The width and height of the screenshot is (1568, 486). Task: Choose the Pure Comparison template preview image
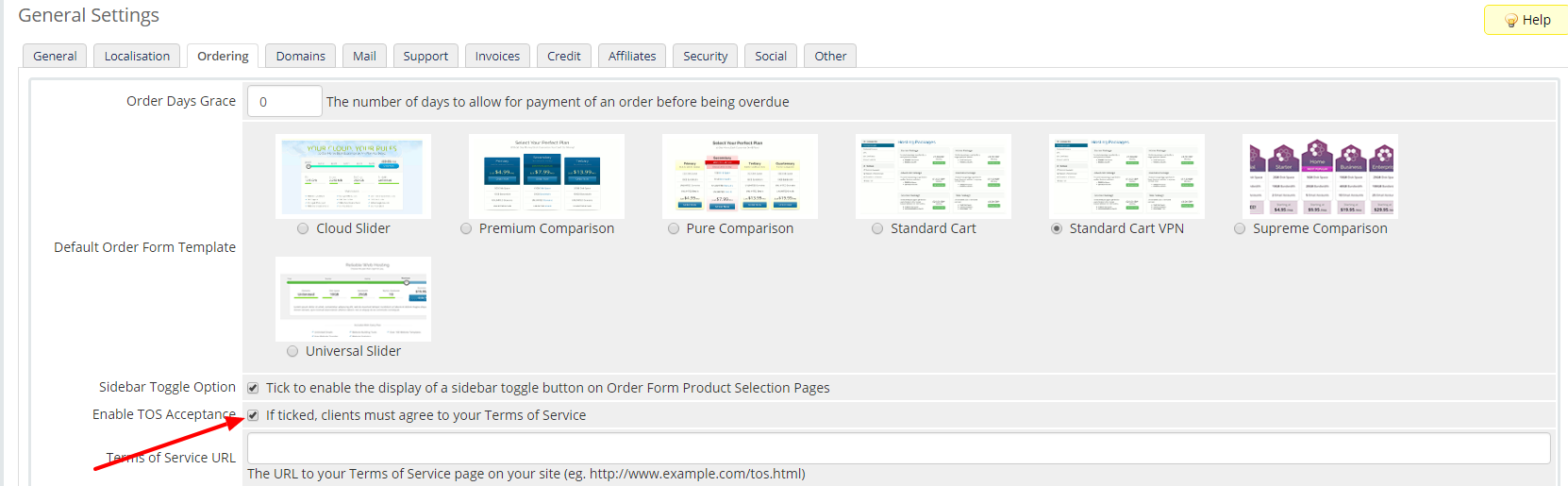[x=740, y=176]
